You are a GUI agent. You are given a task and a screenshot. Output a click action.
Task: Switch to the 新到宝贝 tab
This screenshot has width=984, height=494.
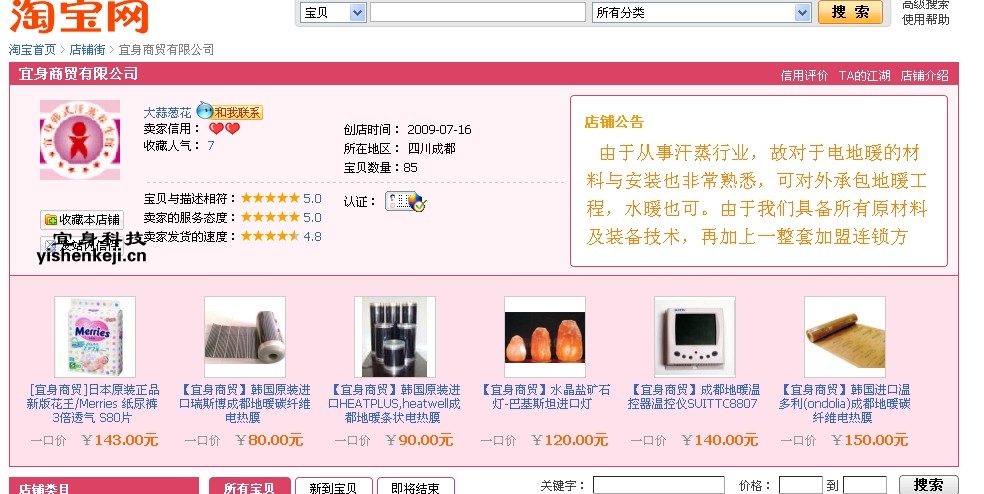coord(333,487)
